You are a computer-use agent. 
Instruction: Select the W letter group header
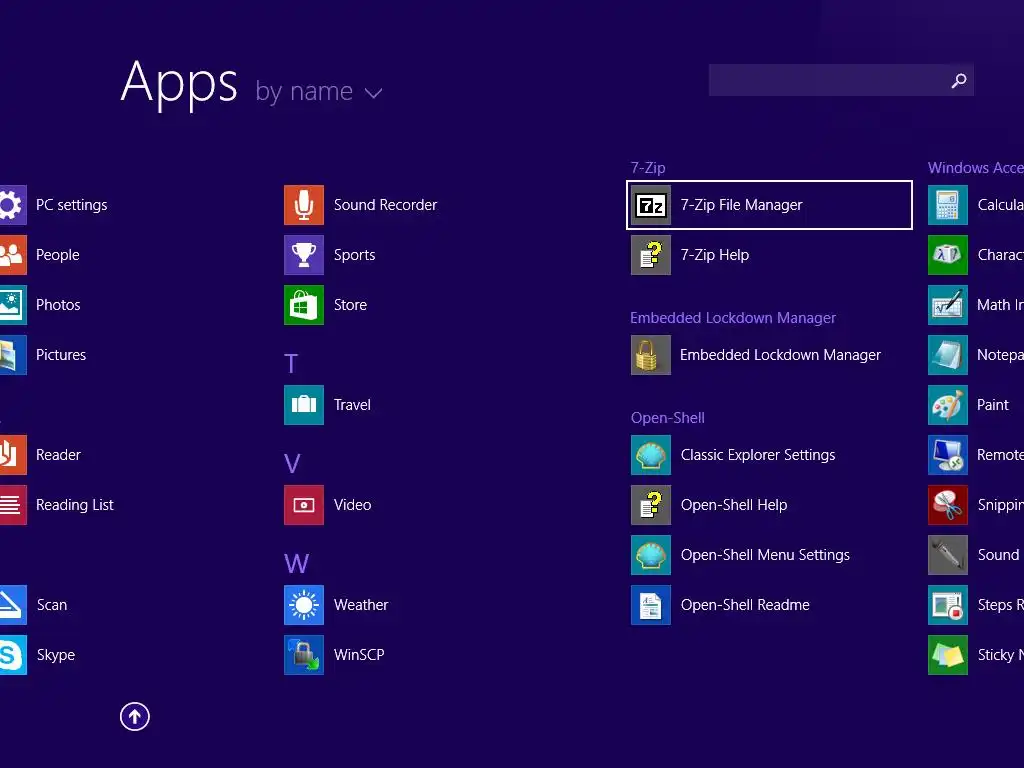(x=296, y=564)
